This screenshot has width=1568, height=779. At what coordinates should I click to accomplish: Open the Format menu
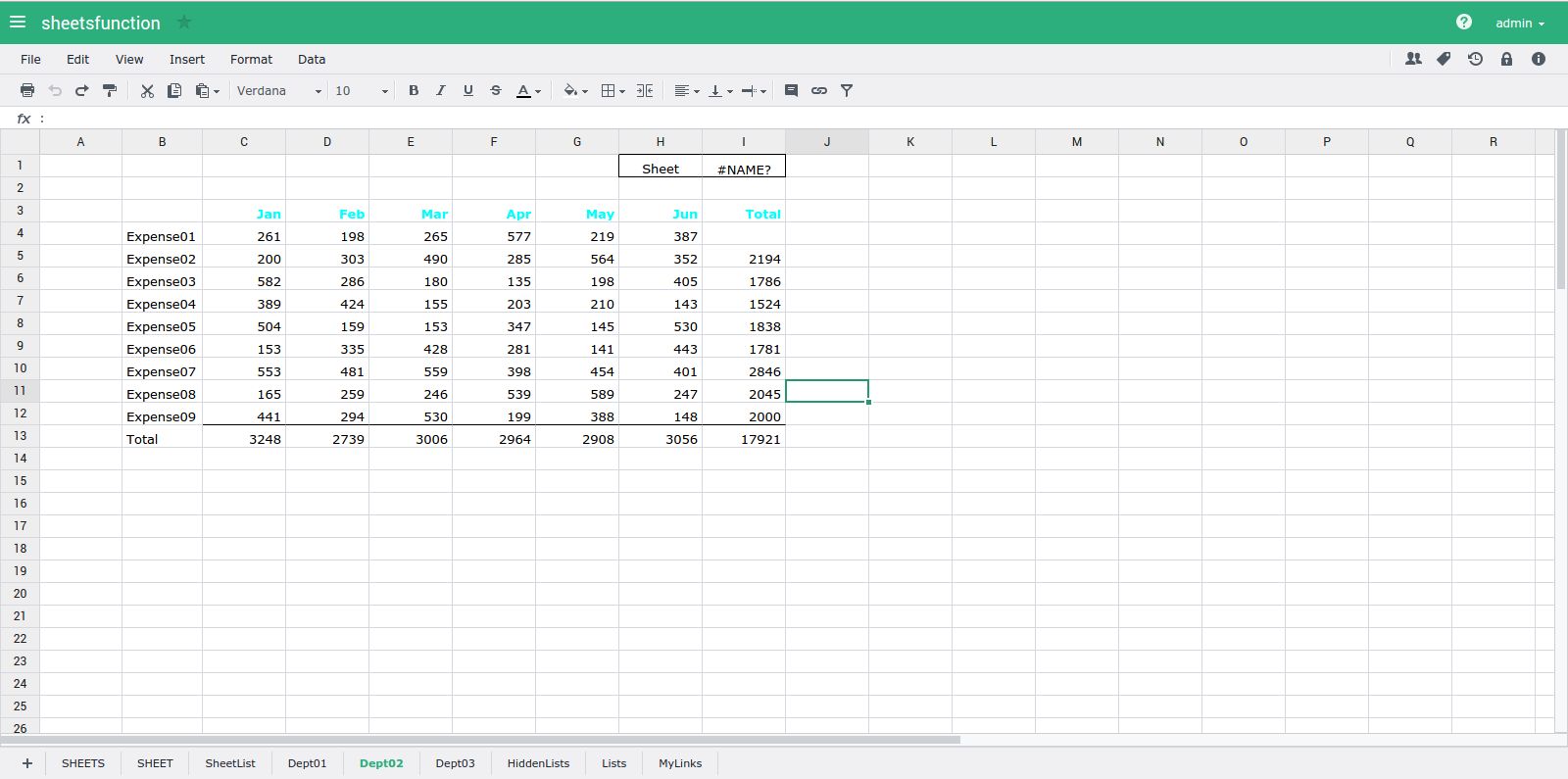point(251,59)
